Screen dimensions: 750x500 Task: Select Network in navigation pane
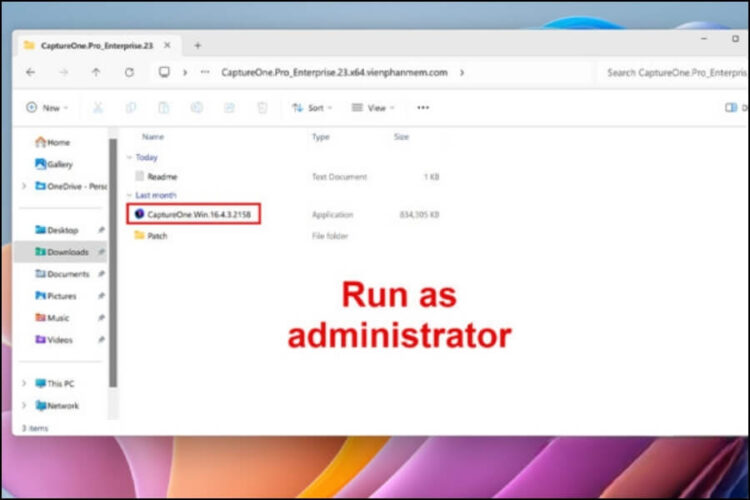coord(57,406)
